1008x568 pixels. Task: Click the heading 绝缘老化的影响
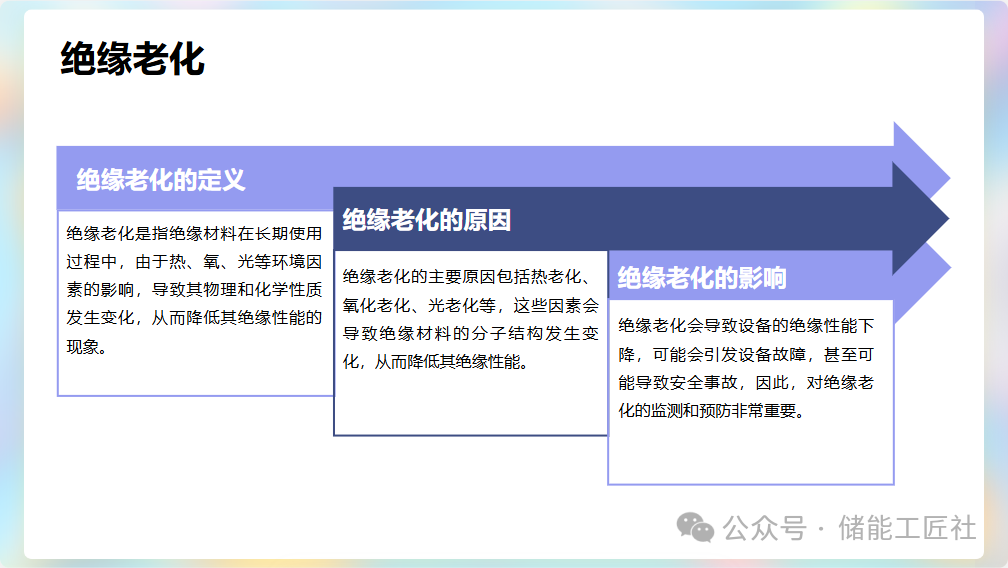(702, 278)
